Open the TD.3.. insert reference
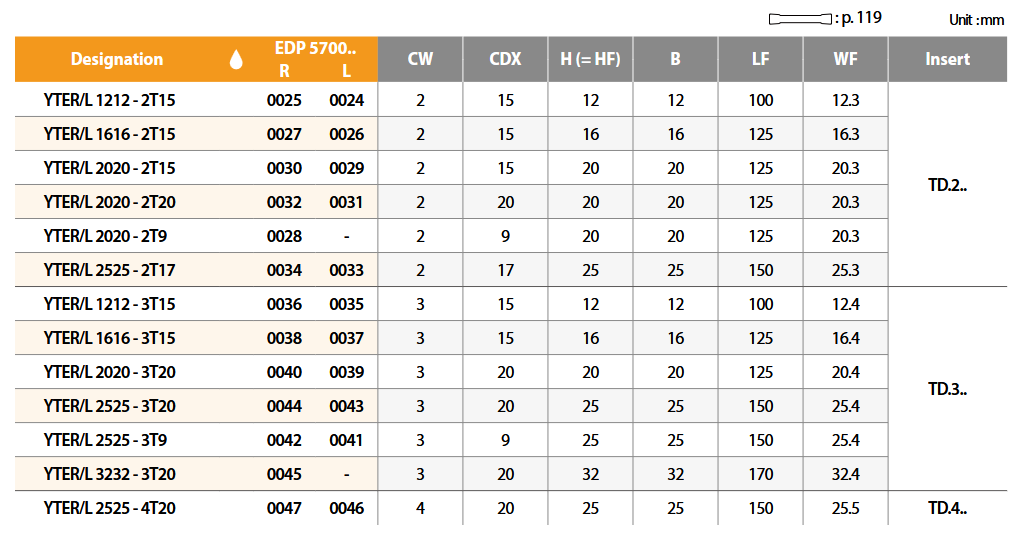Viewport: 1015px width, 536px height. pyautogui.click(x=947, y=389)
